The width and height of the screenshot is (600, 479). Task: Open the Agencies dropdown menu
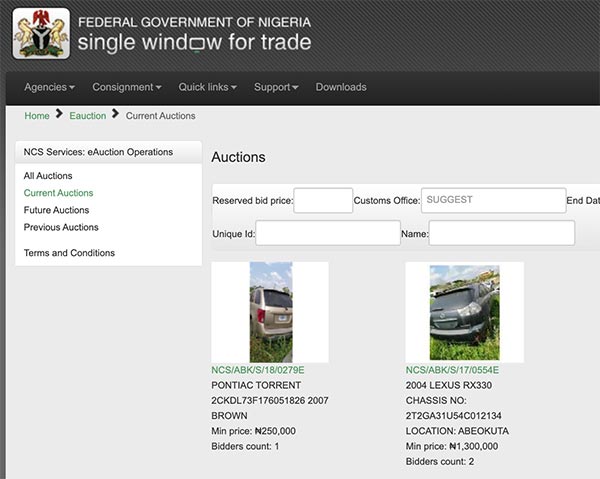[49, 87]
